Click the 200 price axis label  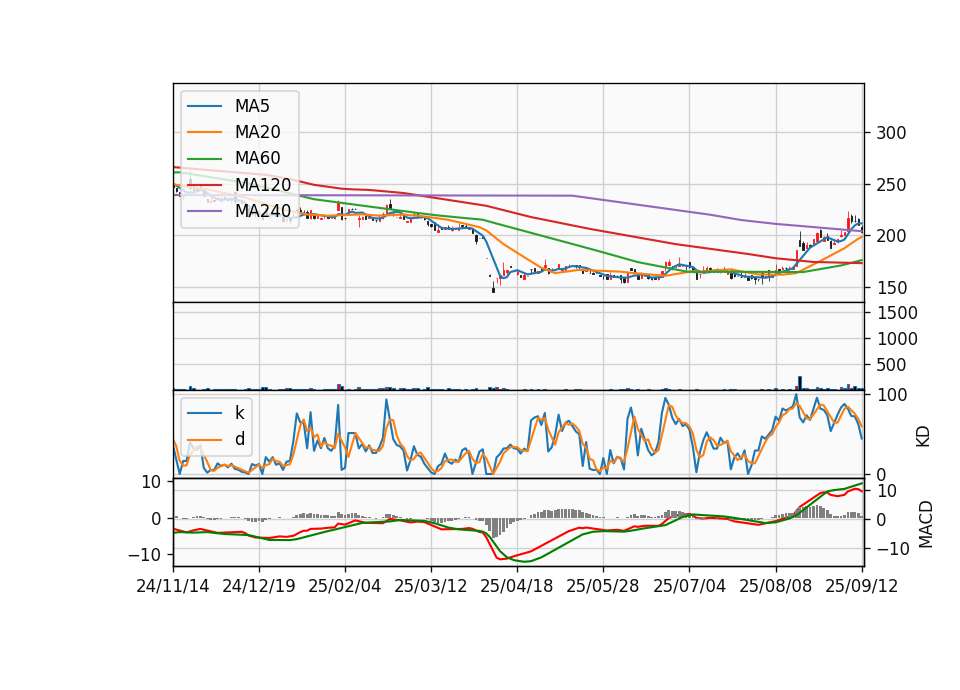pyautogui.click(x=891, y=236)
